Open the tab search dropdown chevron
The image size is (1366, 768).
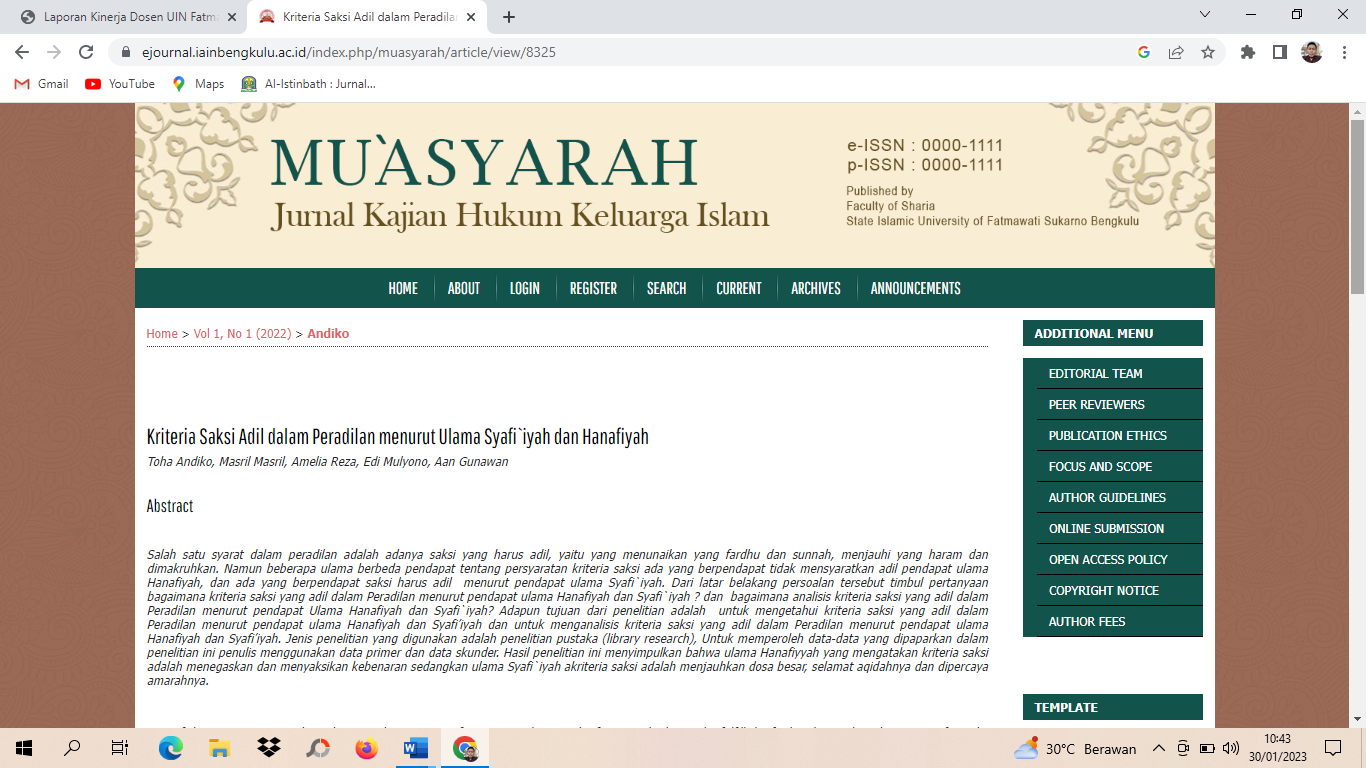click(x=1205, y=15)
